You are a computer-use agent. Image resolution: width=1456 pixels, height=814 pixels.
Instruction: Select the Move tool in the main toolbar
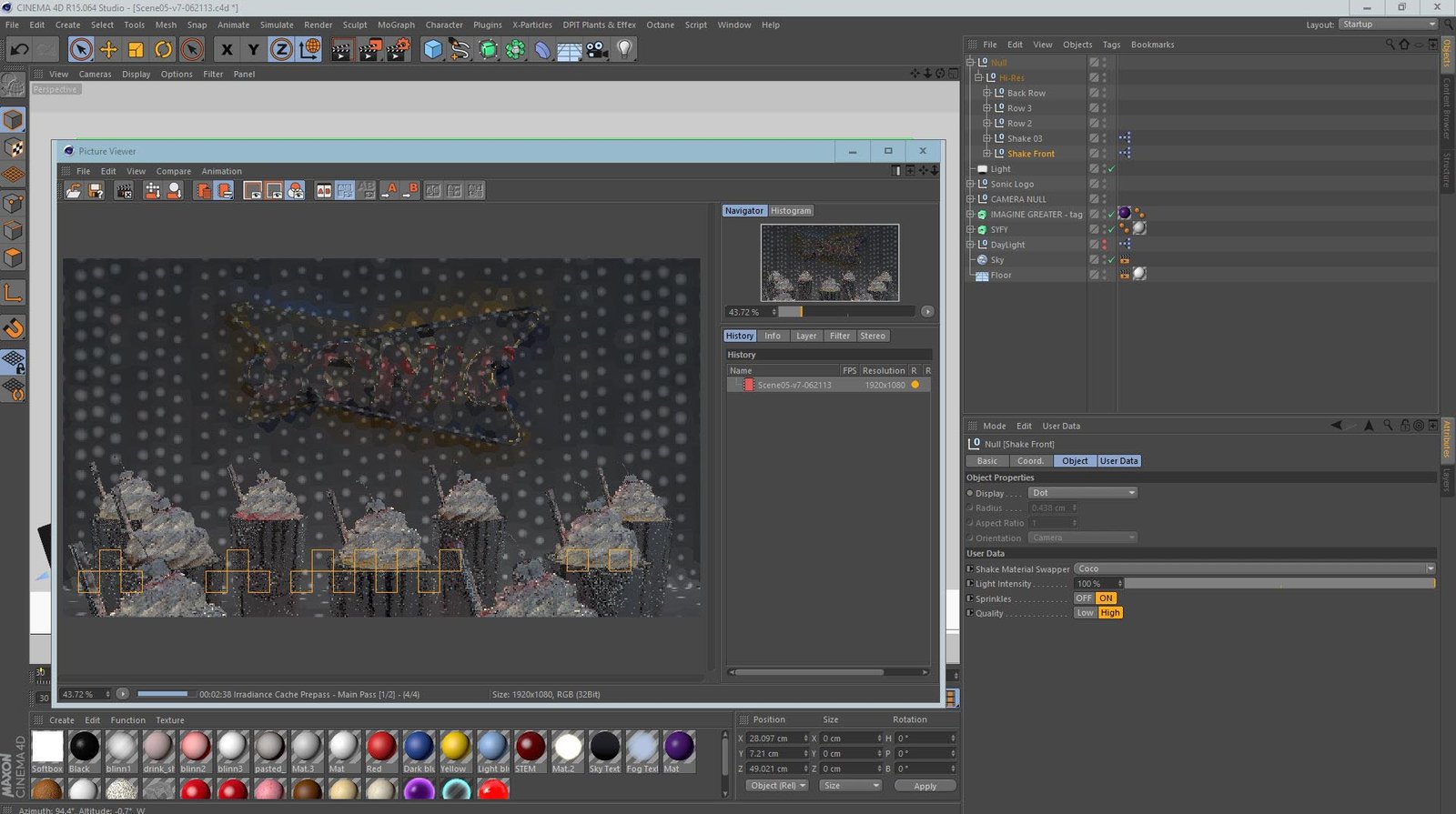108,50
